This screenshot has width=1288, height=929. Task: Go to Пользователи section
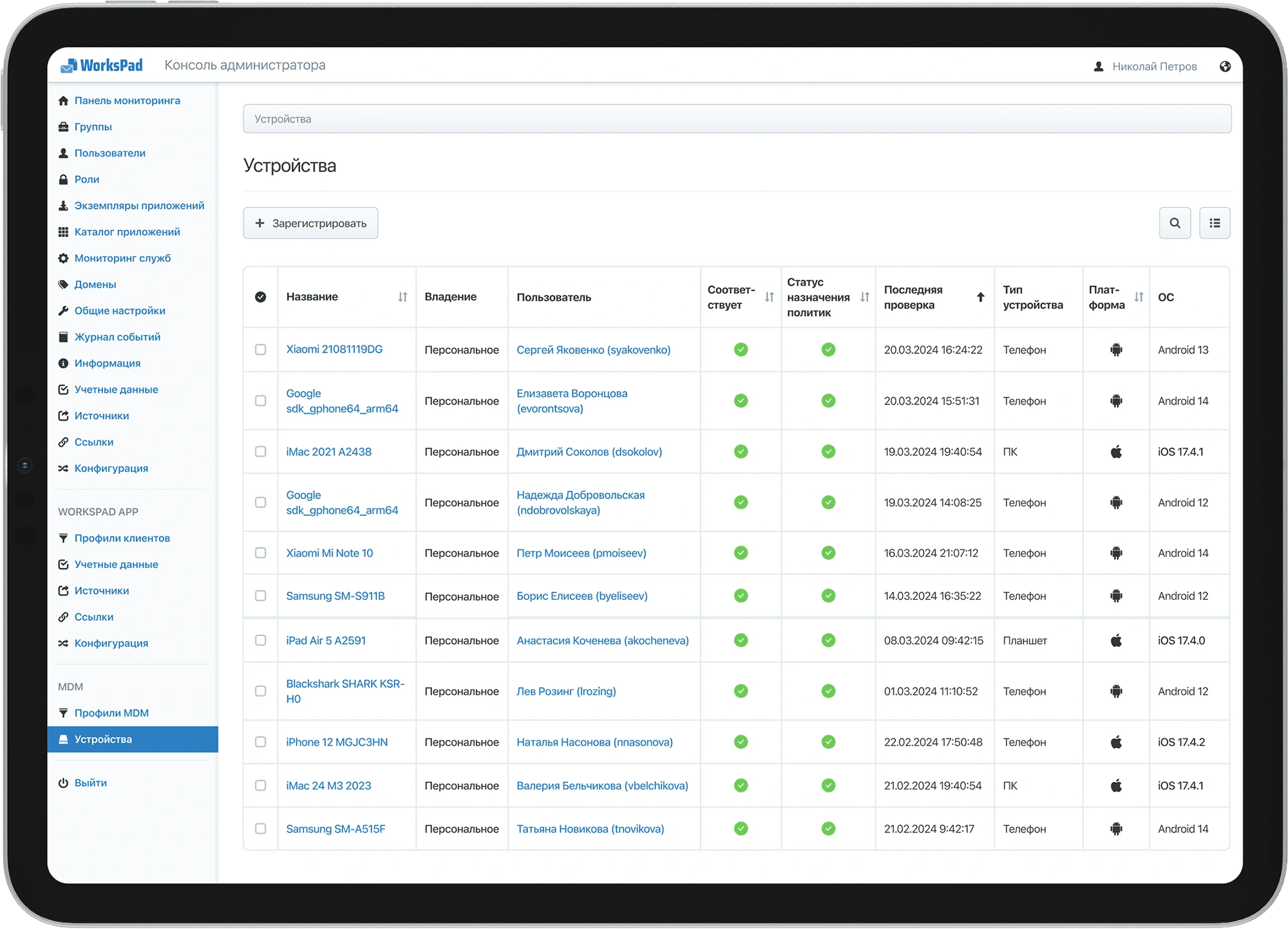coord(109,153)
